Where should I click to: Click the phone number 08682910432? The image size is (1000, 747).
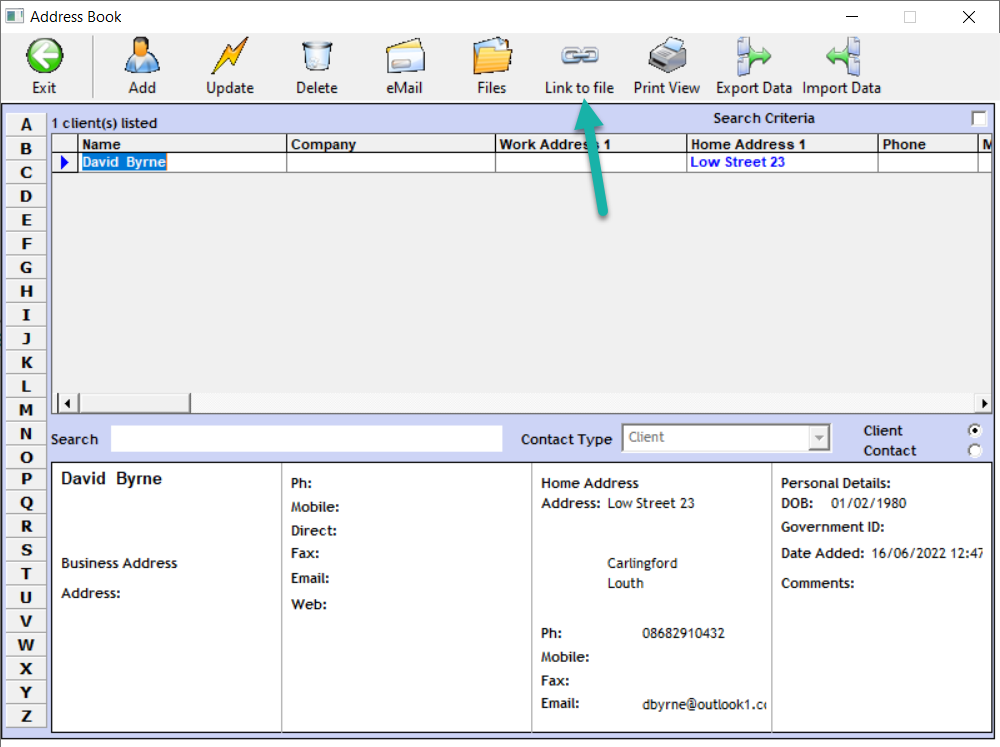coord(683,633)
